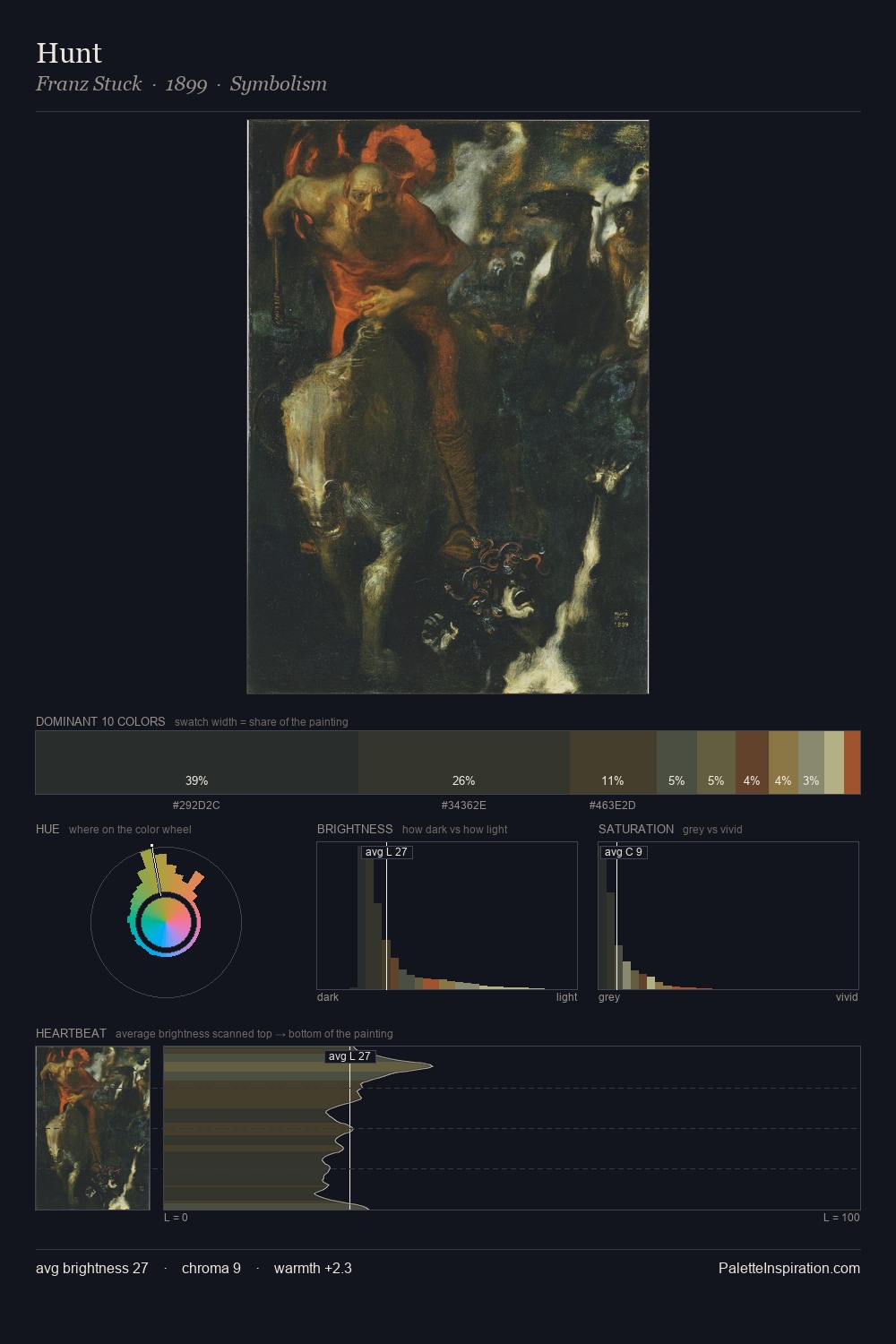The height and width of the screenshot is (1344, 896).
Task: Click the 'dark' axis label
Action: point(328,997)
